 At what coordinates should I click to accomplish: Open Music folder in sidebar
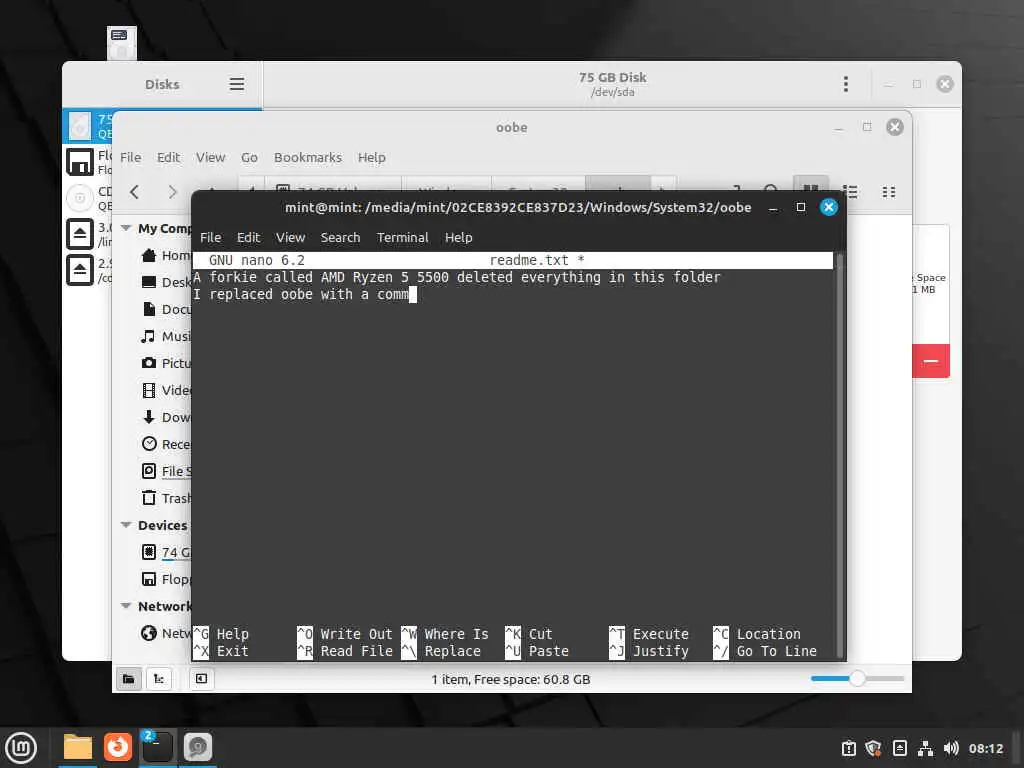coord(166,336)
